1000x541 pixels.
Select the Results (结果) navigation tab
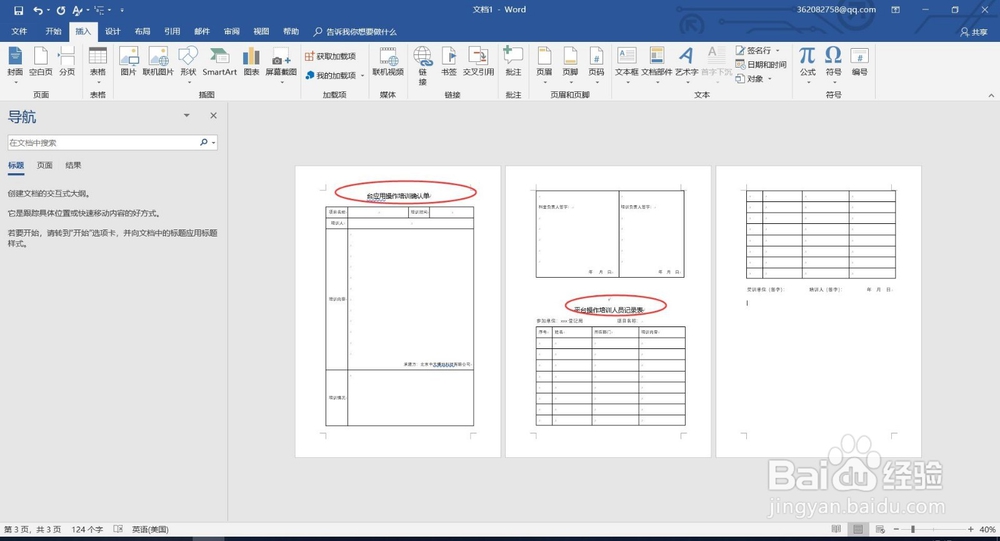click(73, 165)
